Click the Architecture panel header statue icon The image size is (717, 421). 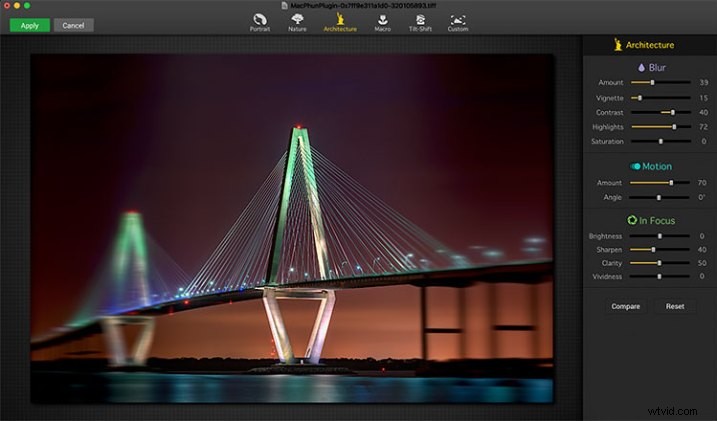pos(618,44)
